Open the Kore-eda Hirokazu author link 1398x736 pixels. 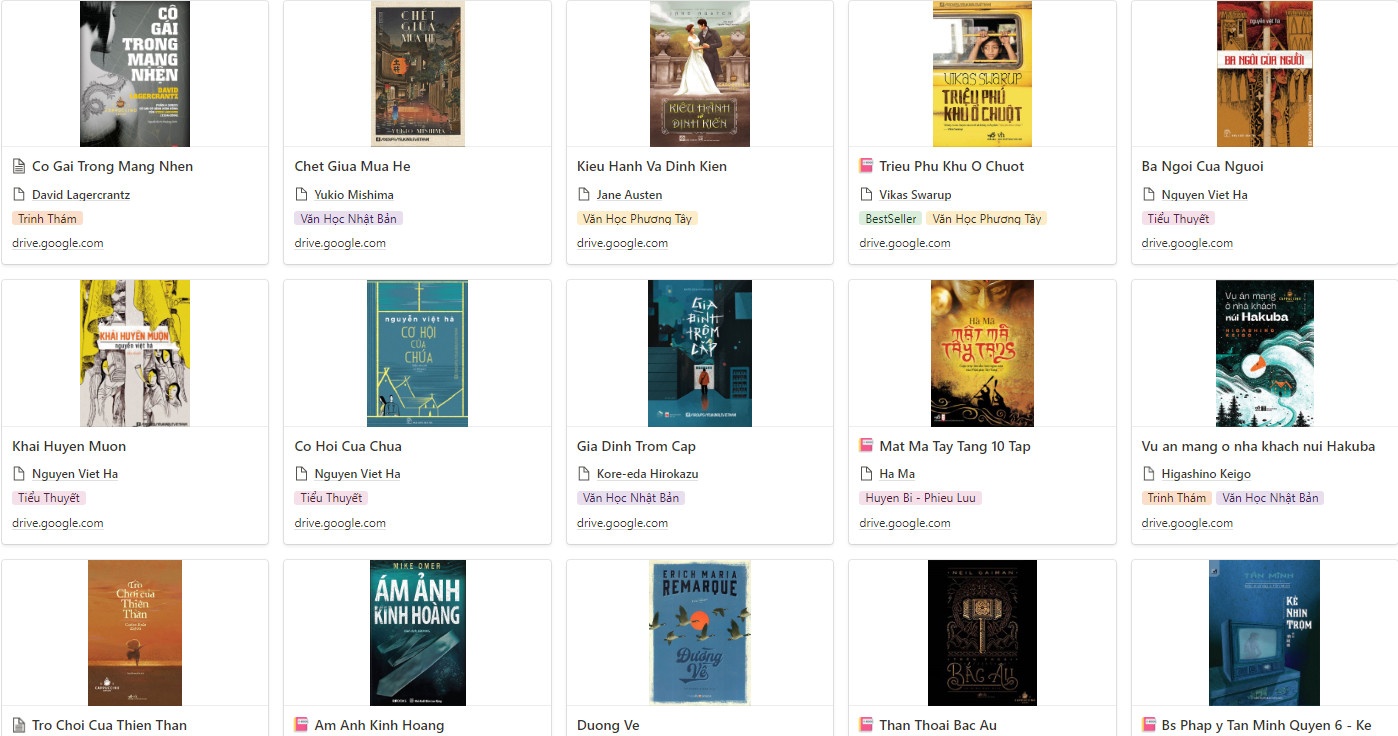pos(647,474)
